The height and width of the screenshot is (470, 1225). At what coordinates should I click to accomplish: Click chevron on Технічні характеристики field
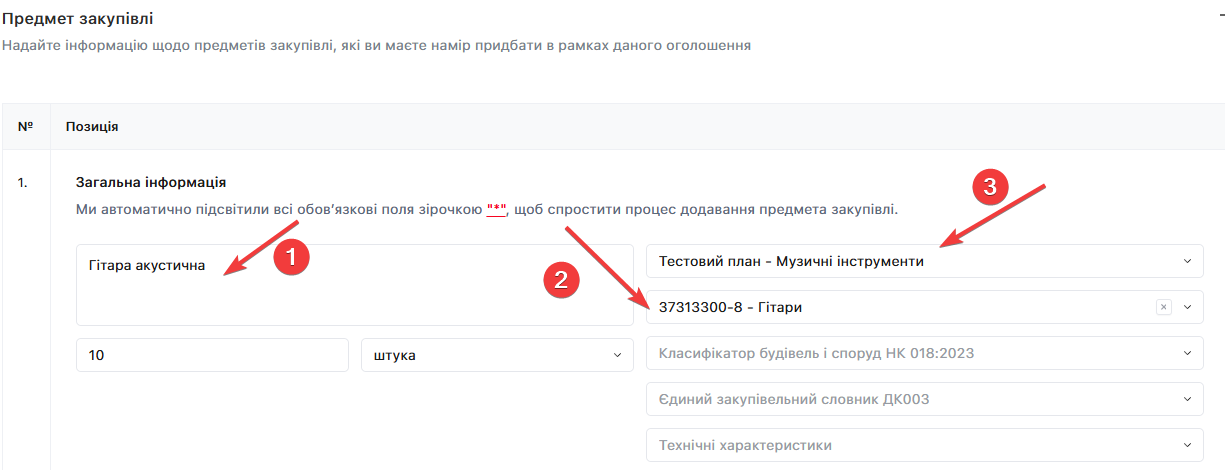[x=1187, y=445]
